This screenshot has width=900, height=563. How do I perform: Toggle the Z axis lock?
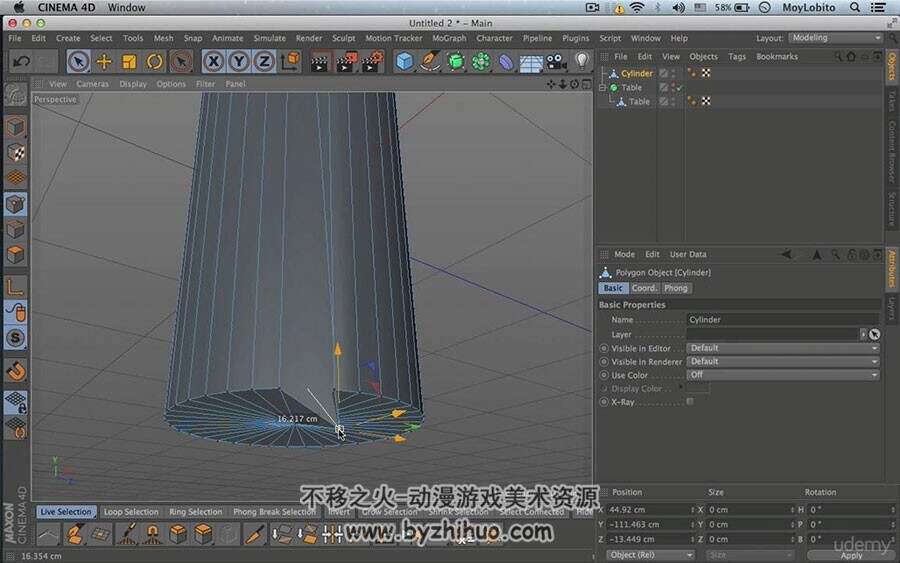point(264,61)
